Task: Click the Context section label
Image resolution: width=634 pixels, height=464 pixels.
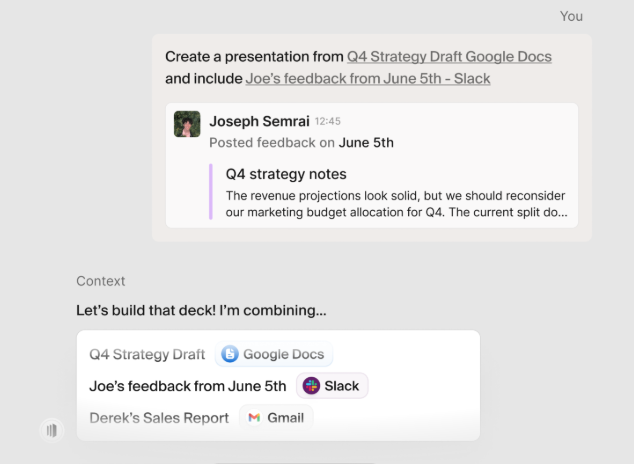Action: pyautogui.click(x=101, y=281)
